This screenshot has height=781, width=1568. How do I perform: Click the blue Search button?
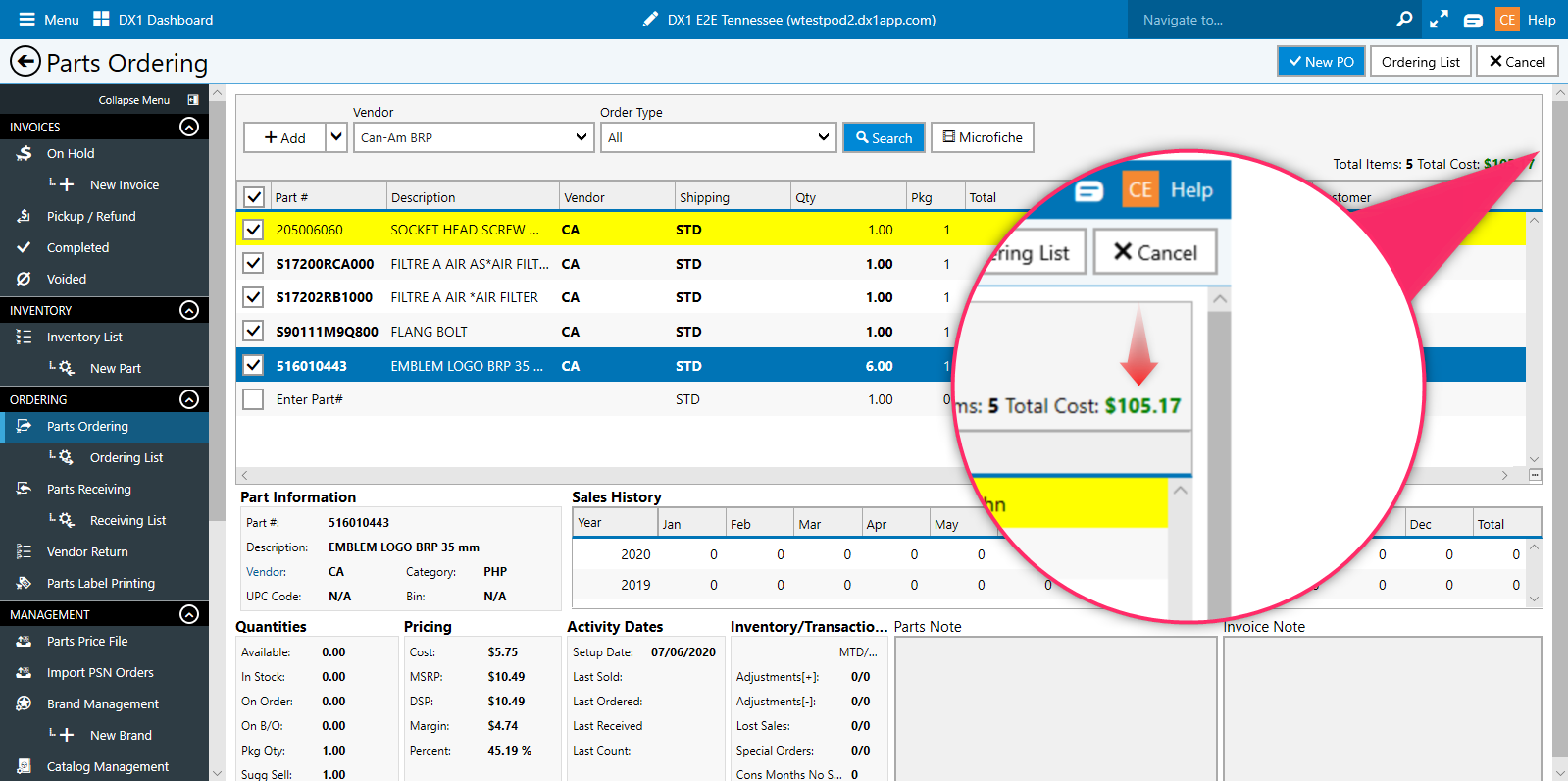tap(884, 137)
